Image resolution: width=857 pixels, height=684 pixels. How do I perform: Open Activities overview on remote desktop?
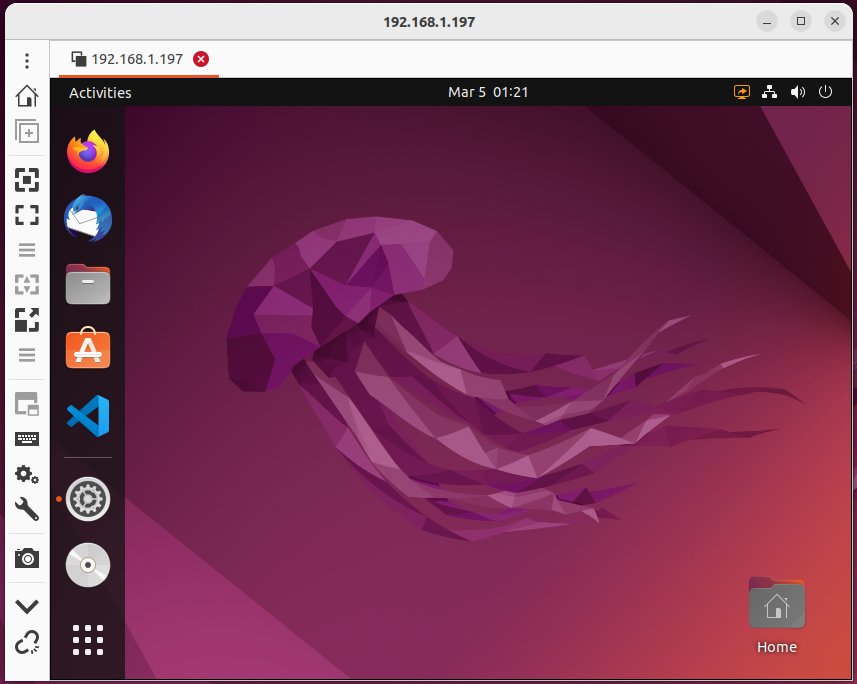tap(100, 93)
